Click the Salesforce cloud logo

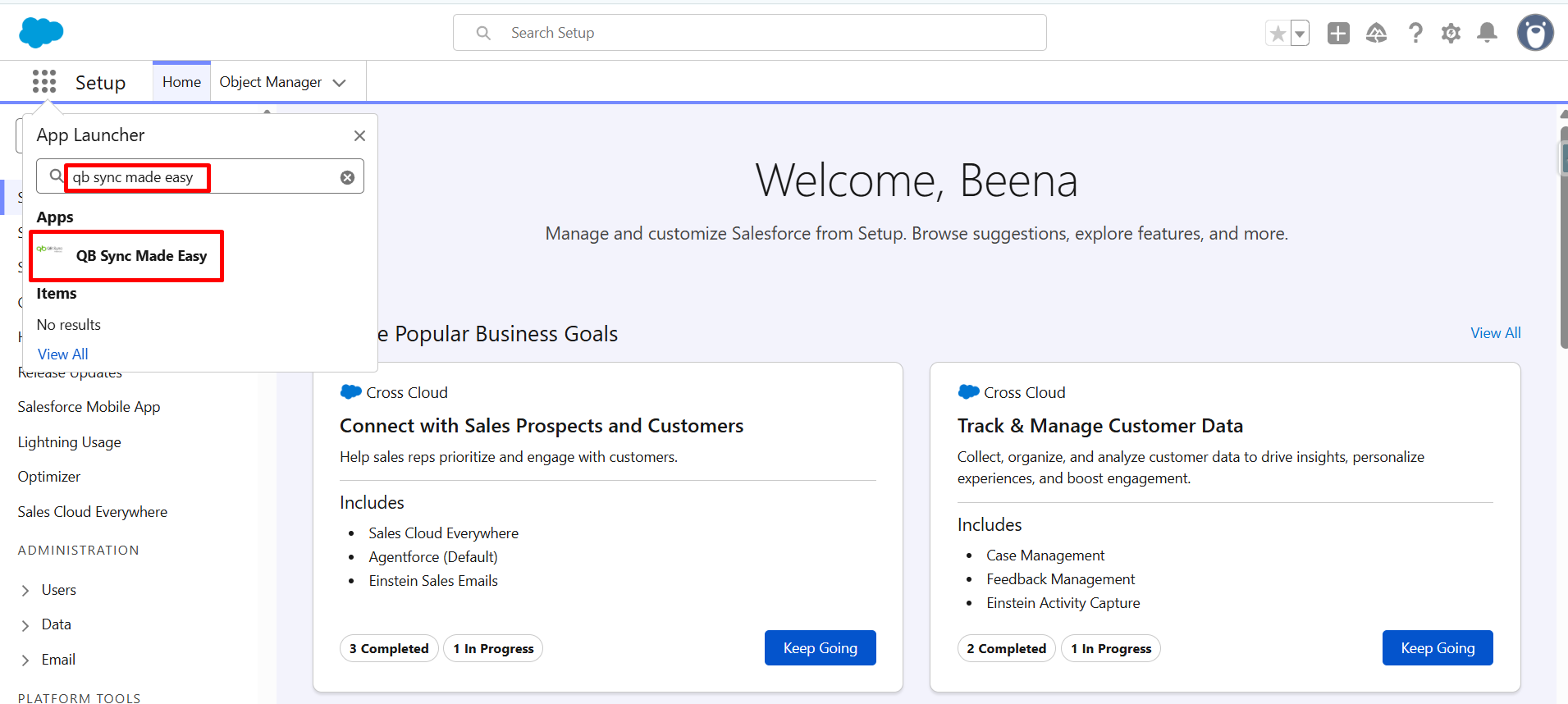point(41,33)
